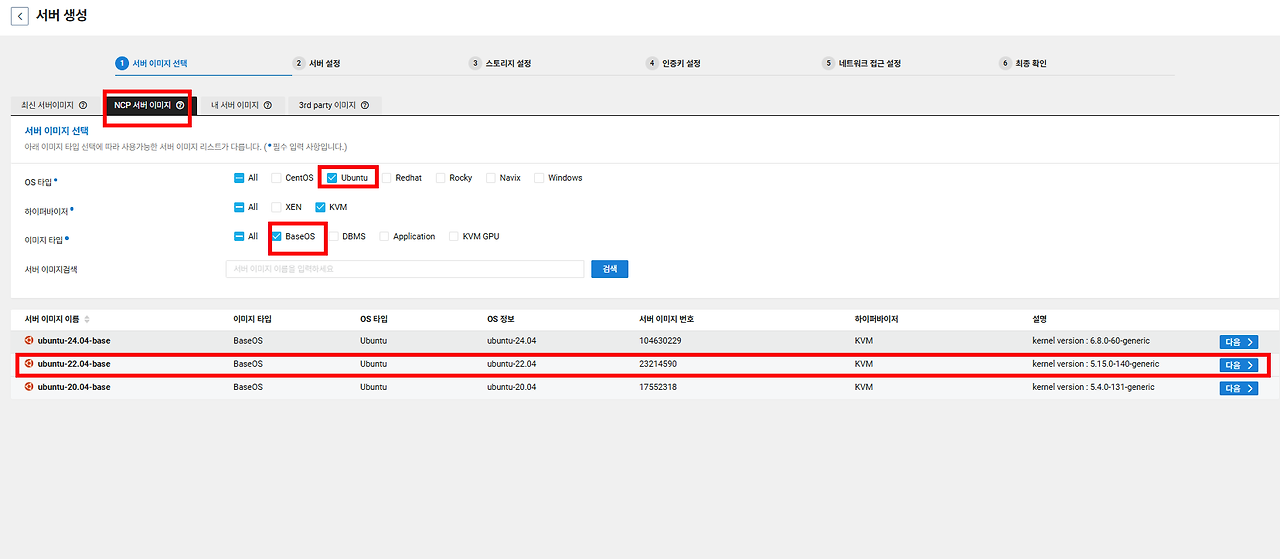Check the XEN hypervisor option
This screenshot has height=559, width=1280.
pyautogui.click(x=276, y=207)
